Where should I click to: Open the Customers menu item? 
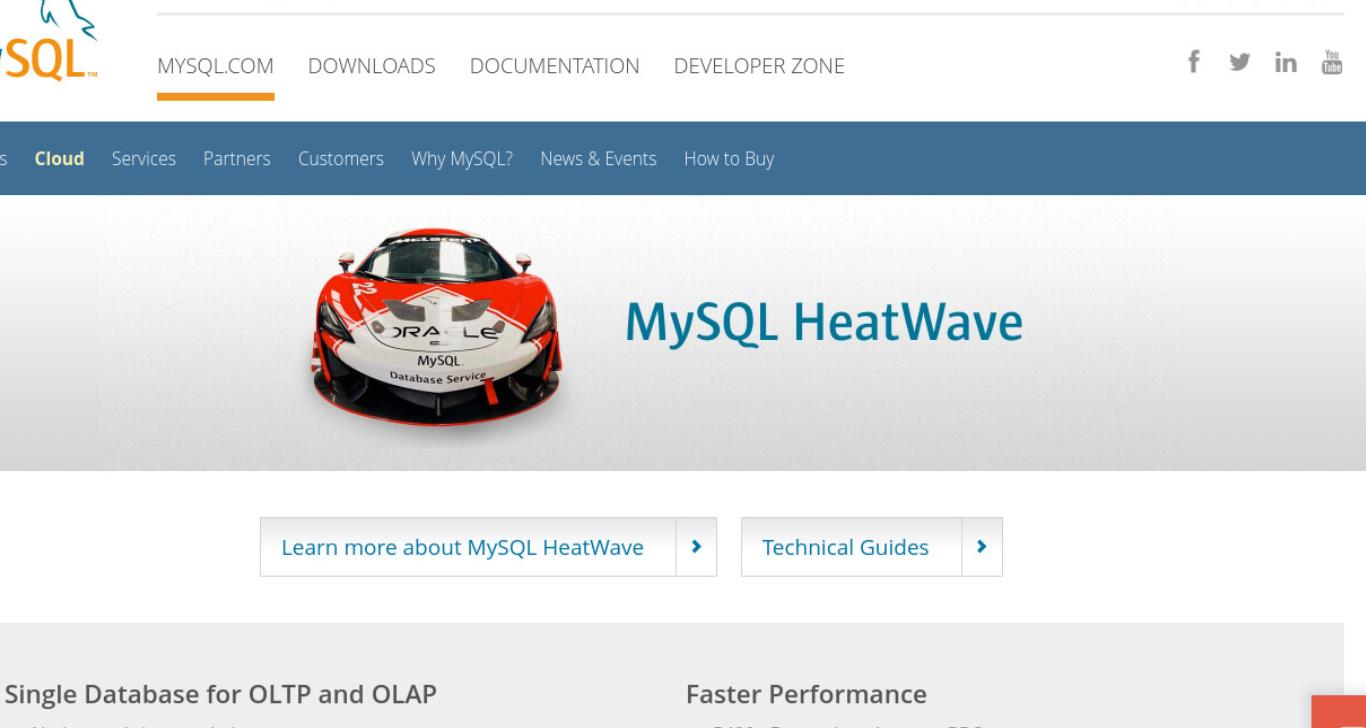341,158
